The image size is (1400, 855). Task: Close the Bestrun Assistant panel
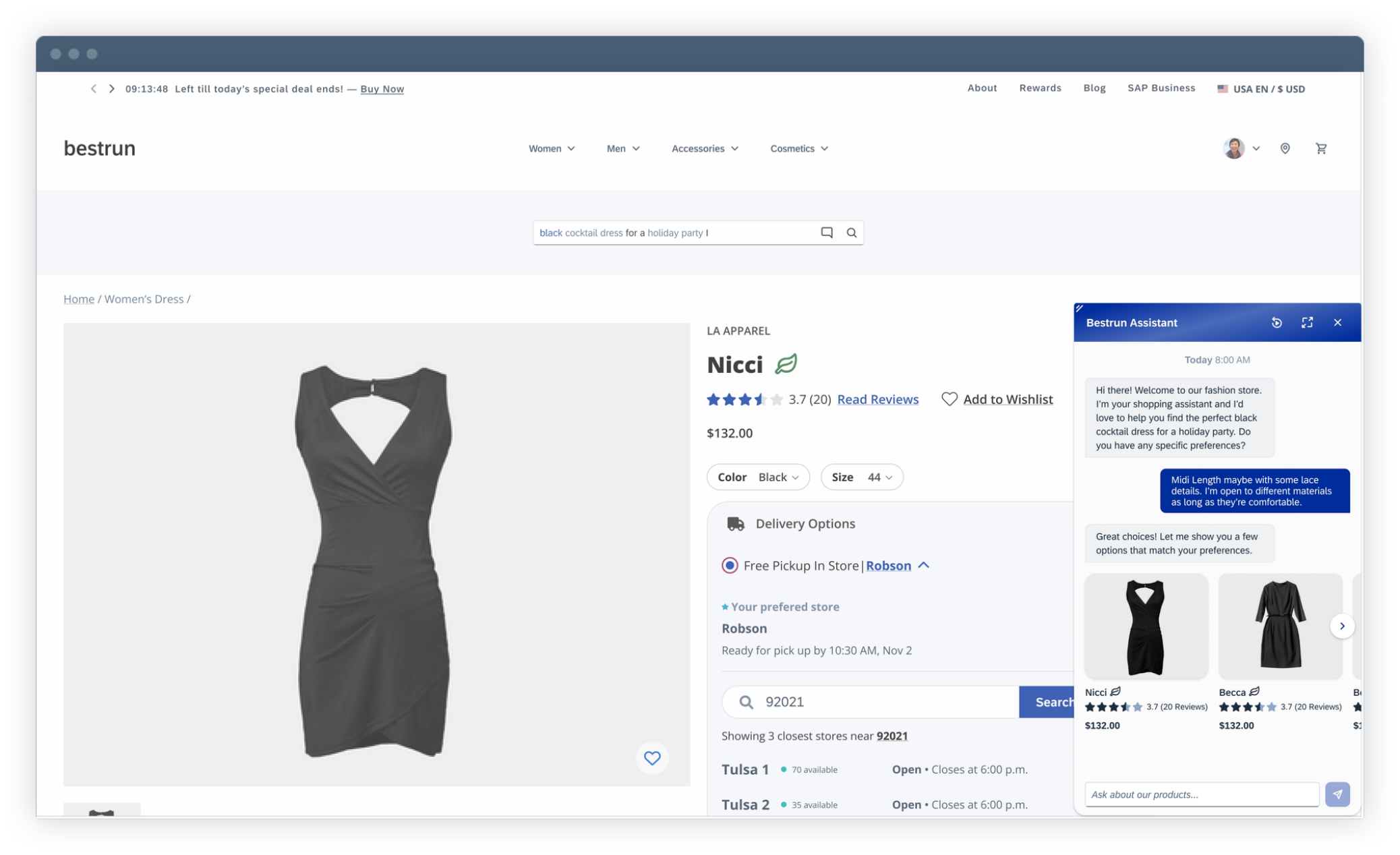(1338, 323)
